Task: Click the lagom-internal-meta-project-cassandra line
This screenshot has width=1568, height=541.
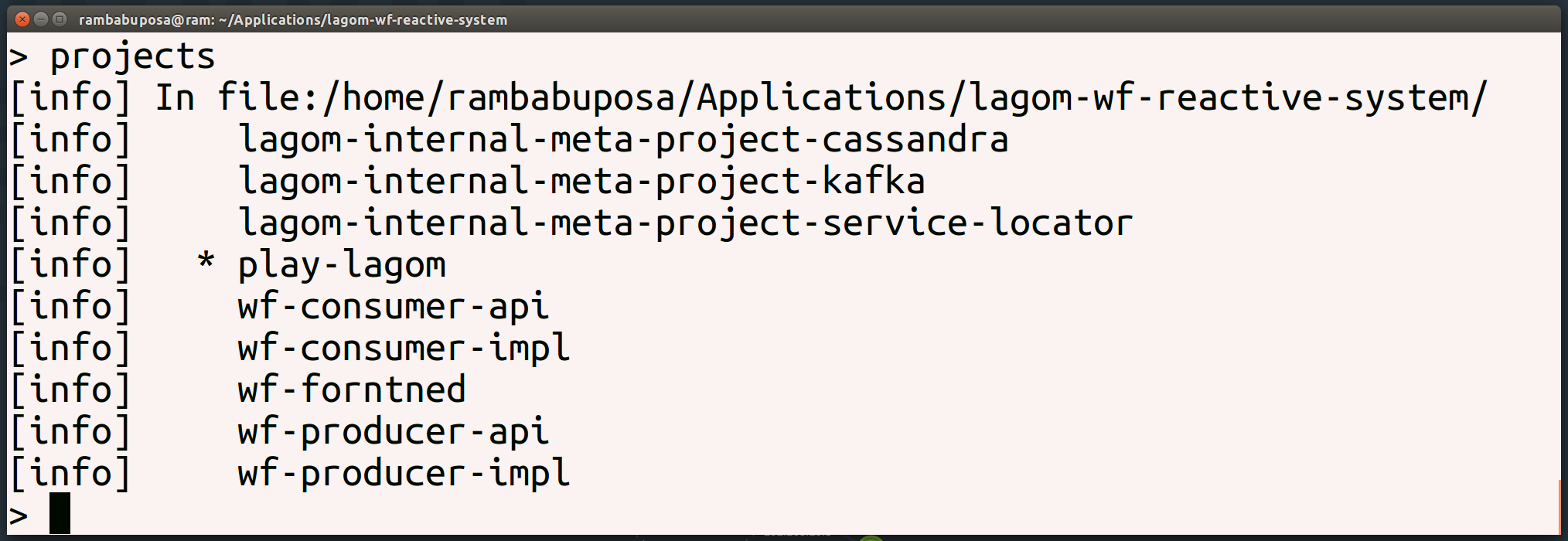Action: coord(623,141)
